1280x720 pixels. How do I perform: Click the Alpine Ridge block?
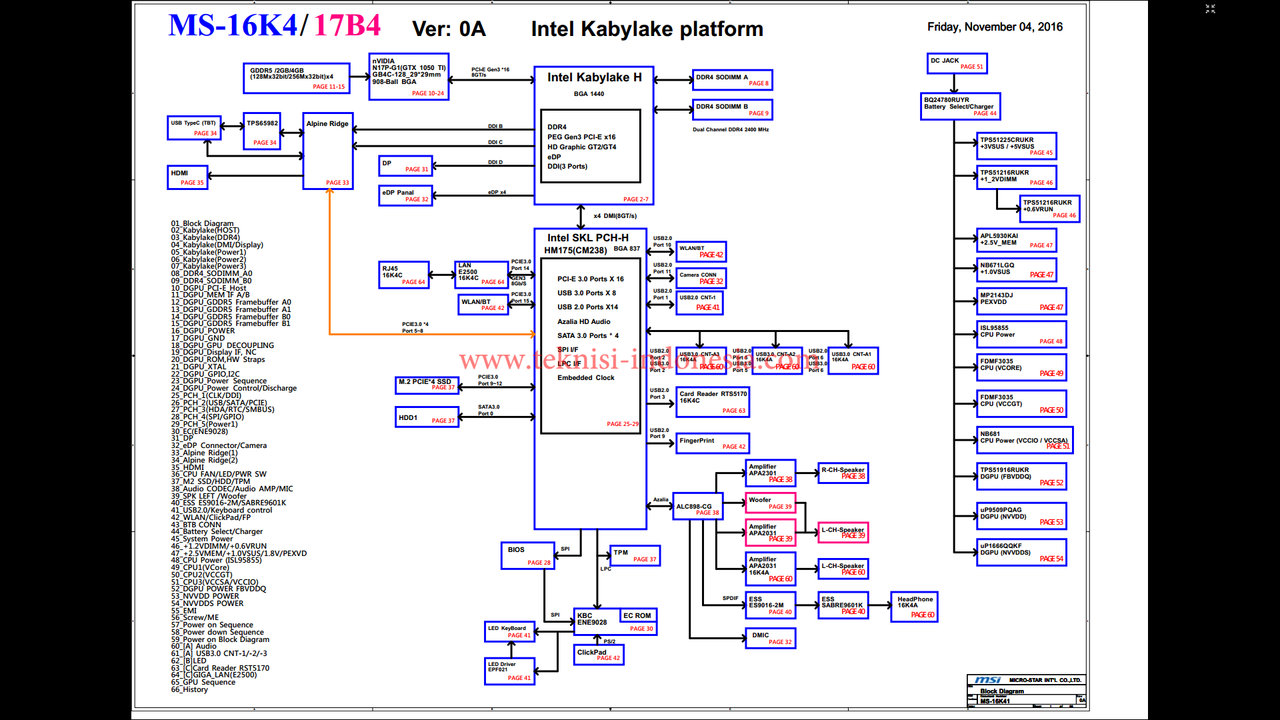coord(328,152)
